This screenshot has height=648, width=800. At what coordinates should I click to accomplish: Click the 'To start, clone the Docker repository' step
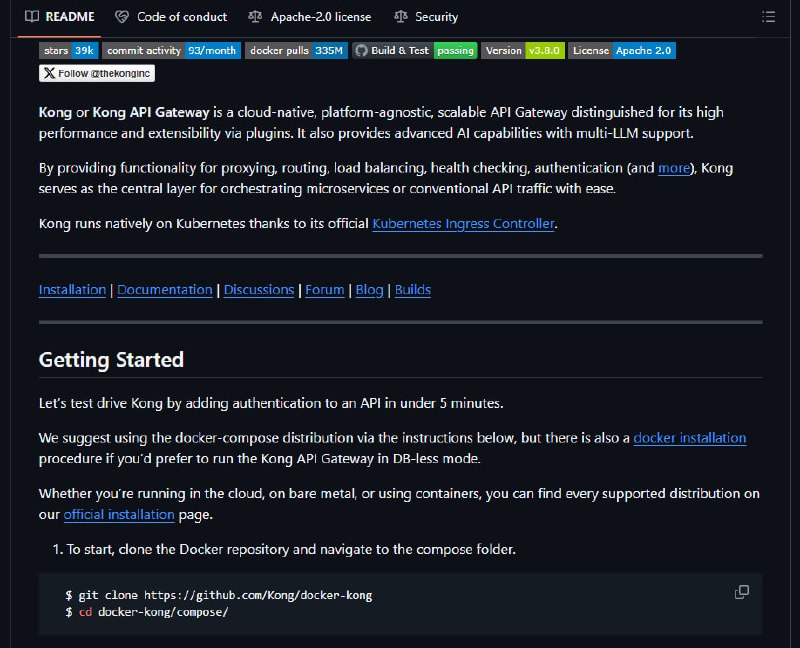point(291,550)
